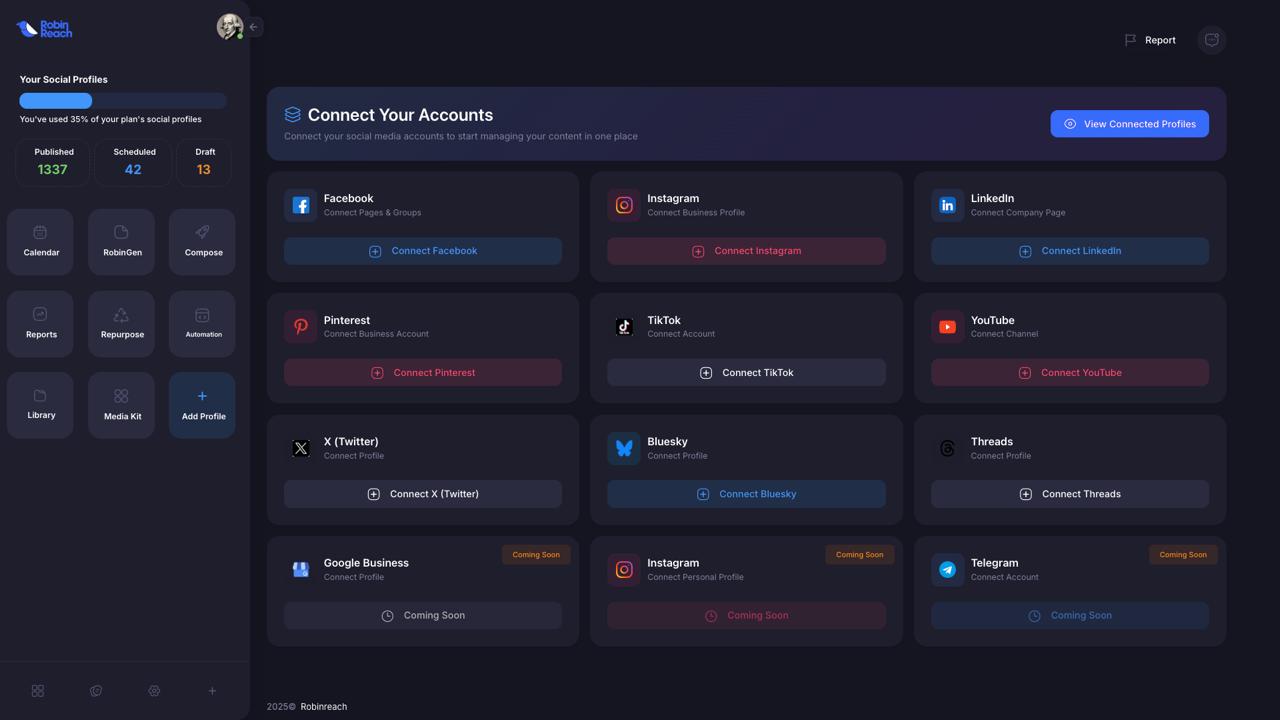Click the YouTube logo icon
1280x720 pixels.
pyautogui.click(x=948, y=327)
